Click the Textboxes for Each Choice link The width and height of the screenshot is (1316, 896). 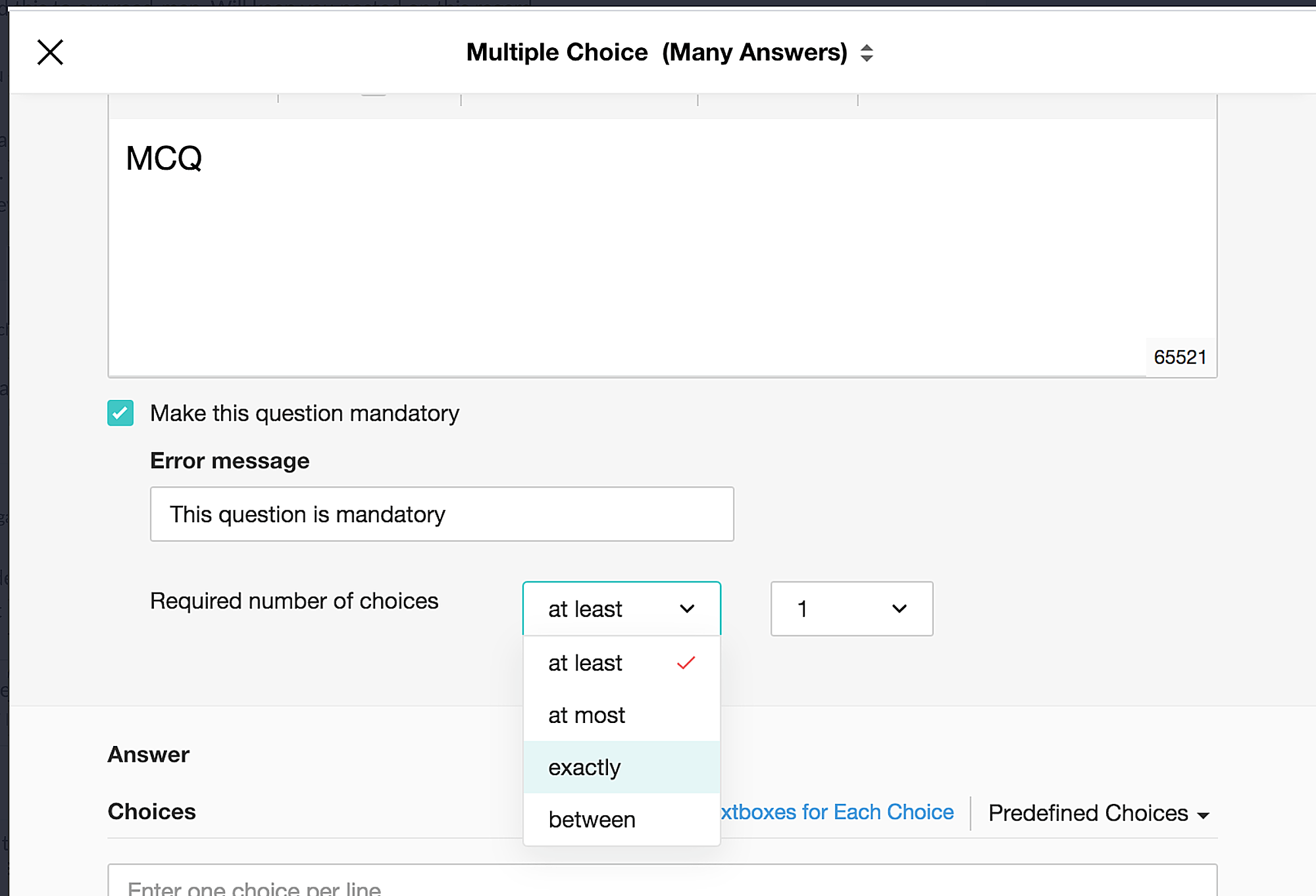pos(837,812)
